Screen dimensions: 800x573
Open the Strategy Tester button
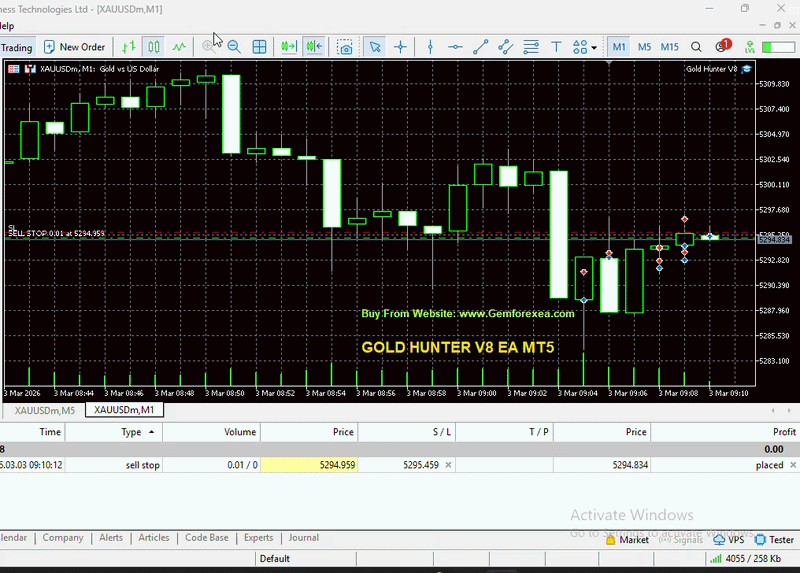(774, 540)
